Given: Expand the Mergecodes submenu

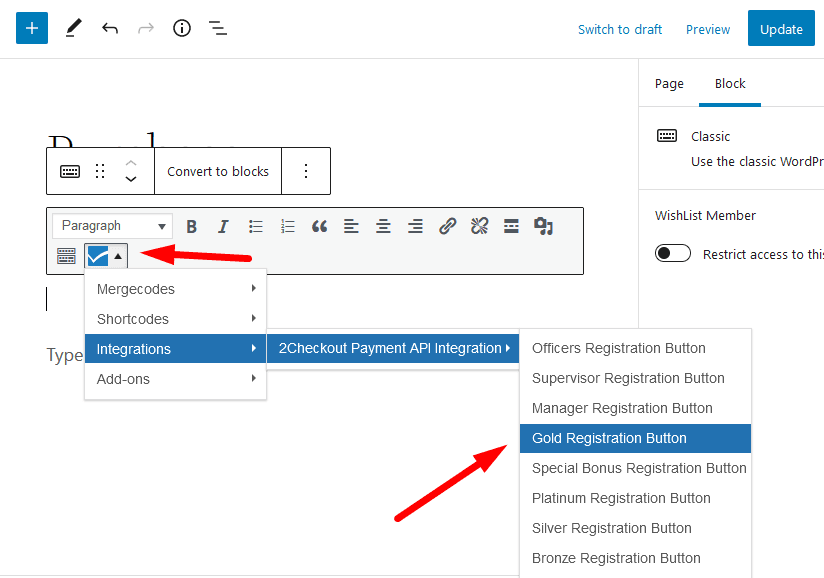Looking at the screenshot, I should tap(176, 289).
